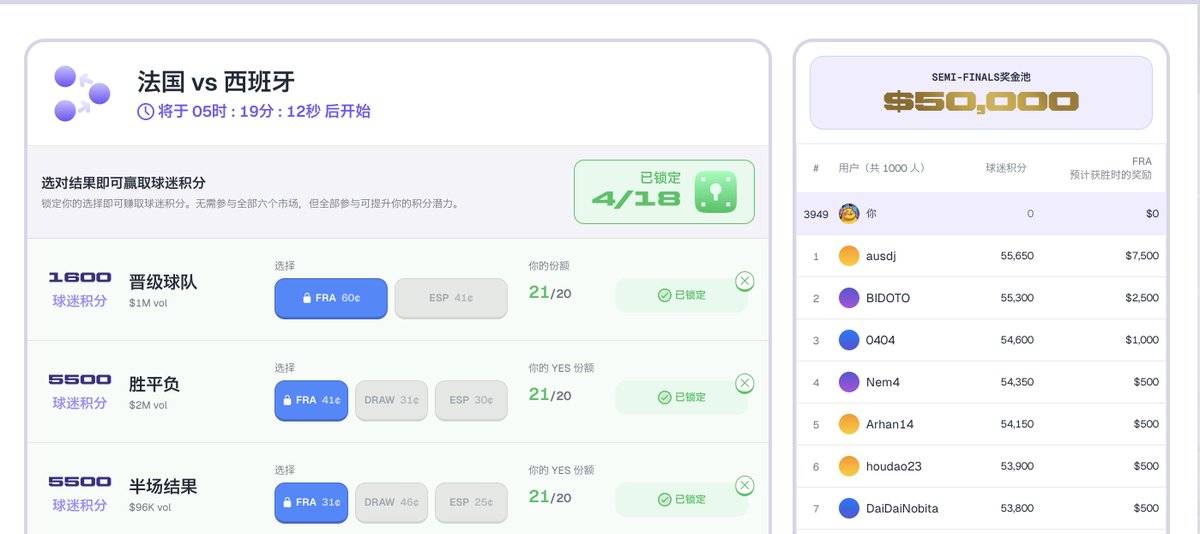Image resolution: width=1200 pixels, height=534 pixels.
Task: Click BIDOTO's $2,500 reward amount
Action: (1141, 298)
